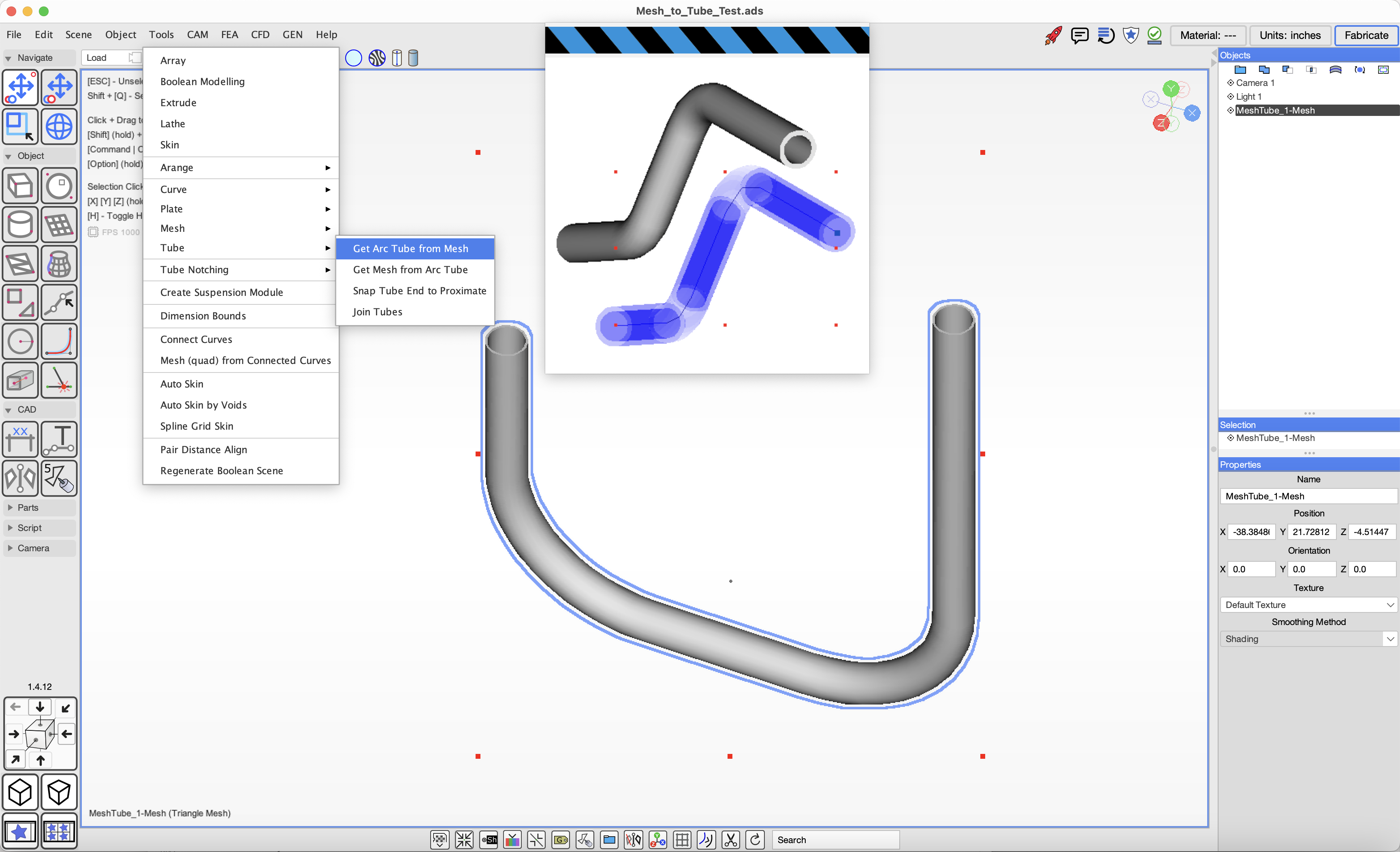Click the red rocket icon
The height and width of the screenshot is (852, 1400).
[1053, 35]
